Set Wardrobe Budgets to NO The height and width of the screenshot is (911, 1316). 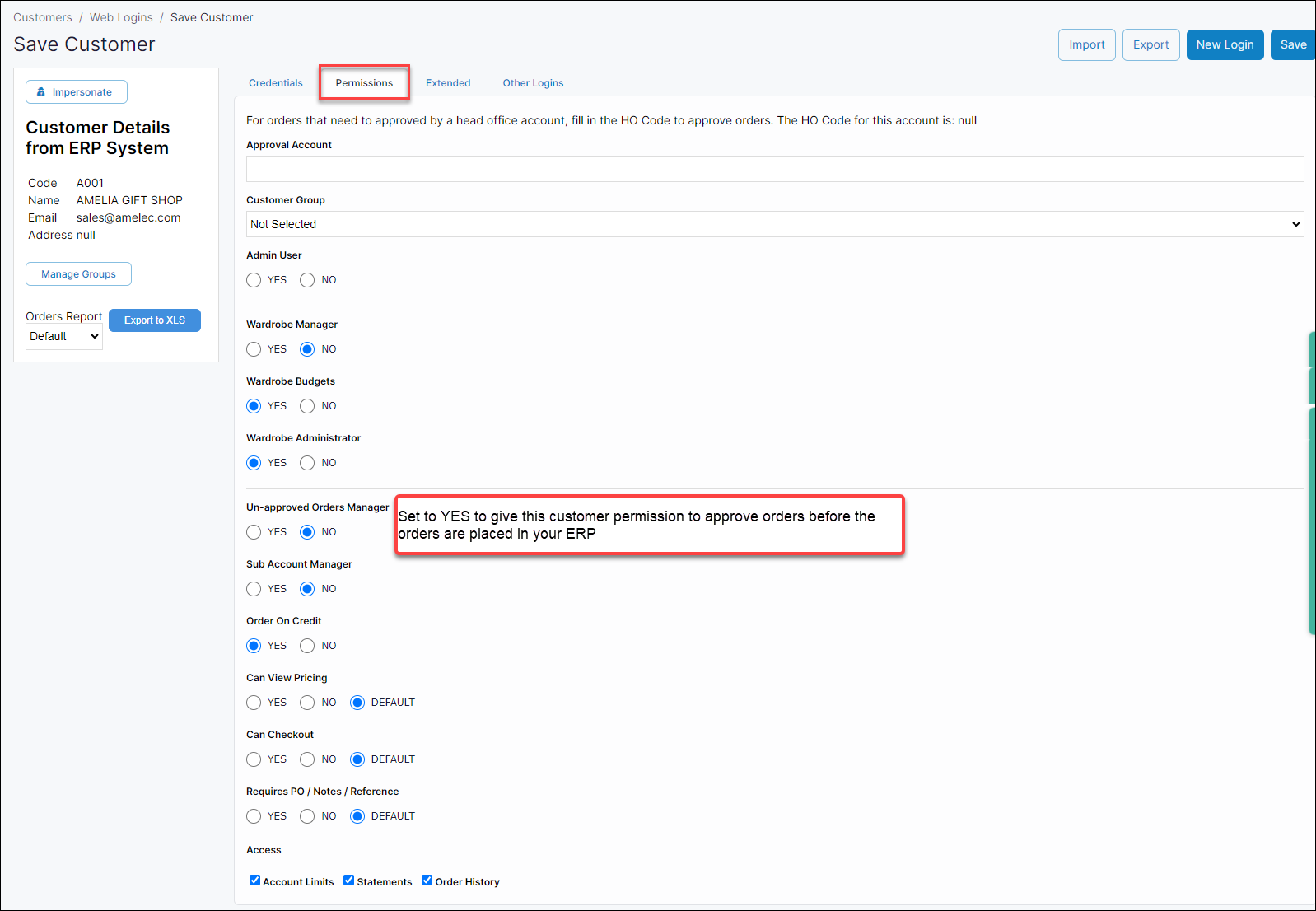307,406
